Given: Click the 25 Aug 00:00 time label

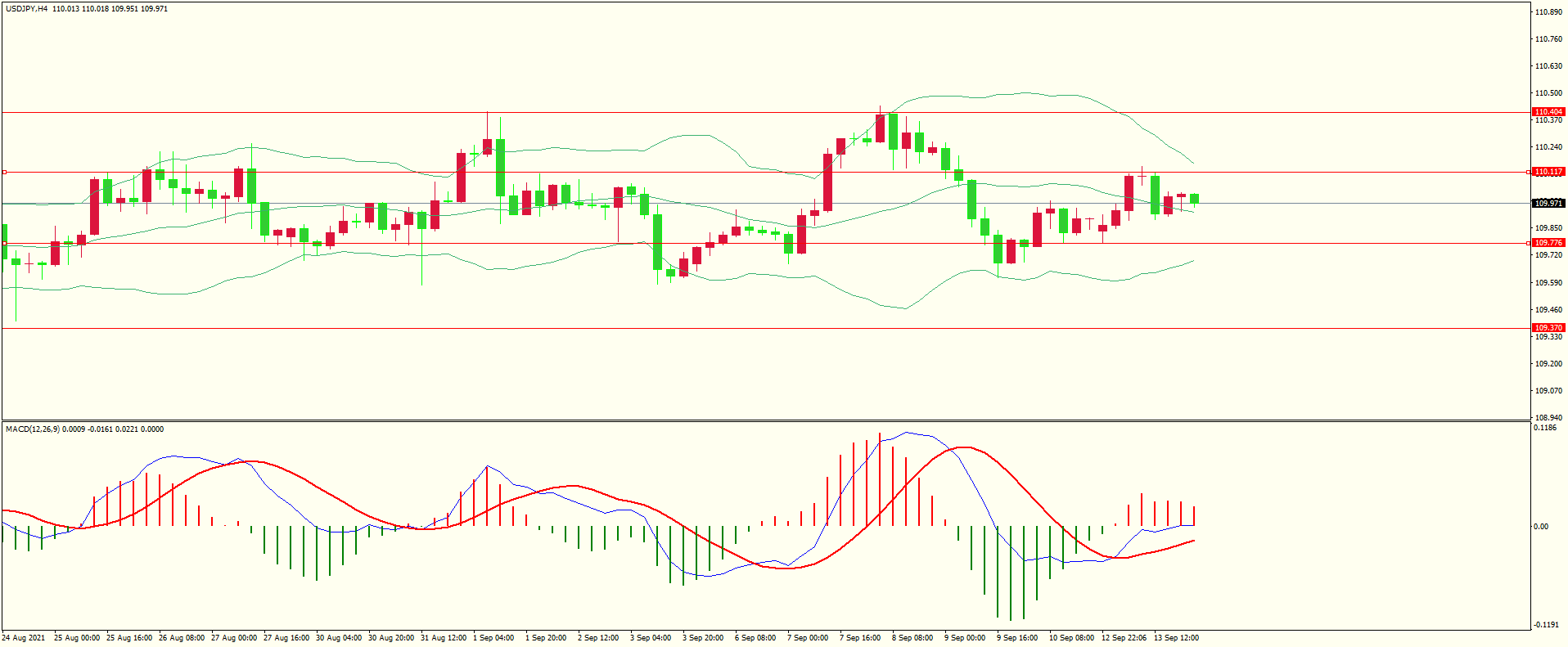Looking at the screenshot, I should click(x=77, y=638).
